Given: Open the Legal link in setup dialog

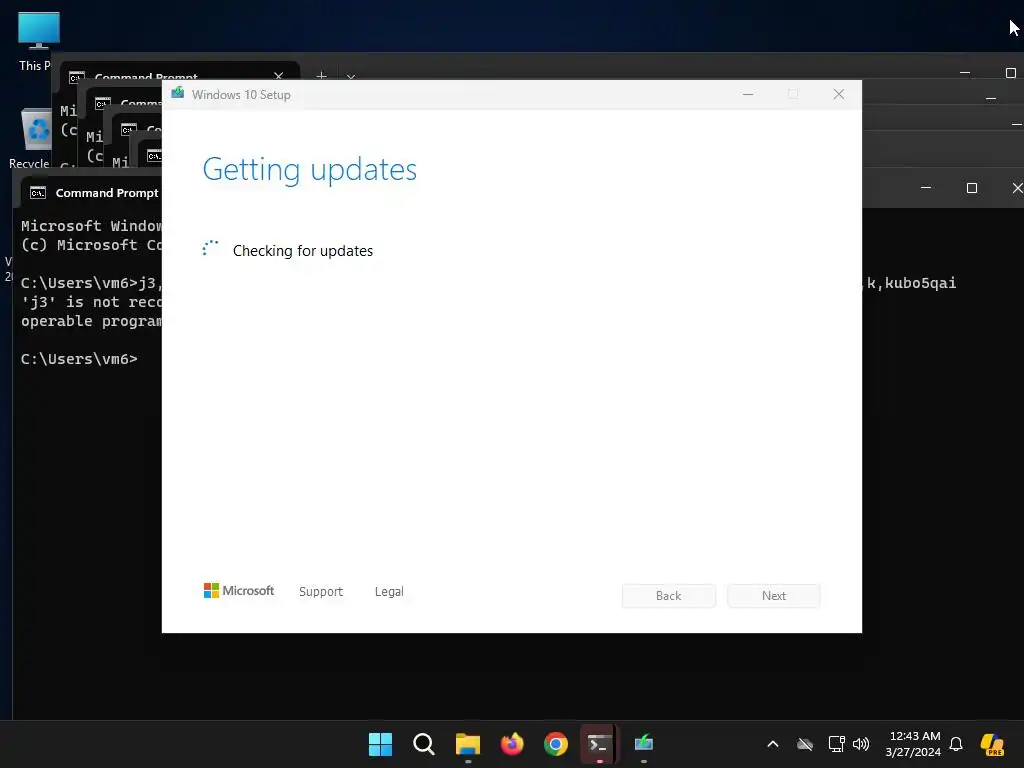Looking at the screenshot, I should coord(389,591).
